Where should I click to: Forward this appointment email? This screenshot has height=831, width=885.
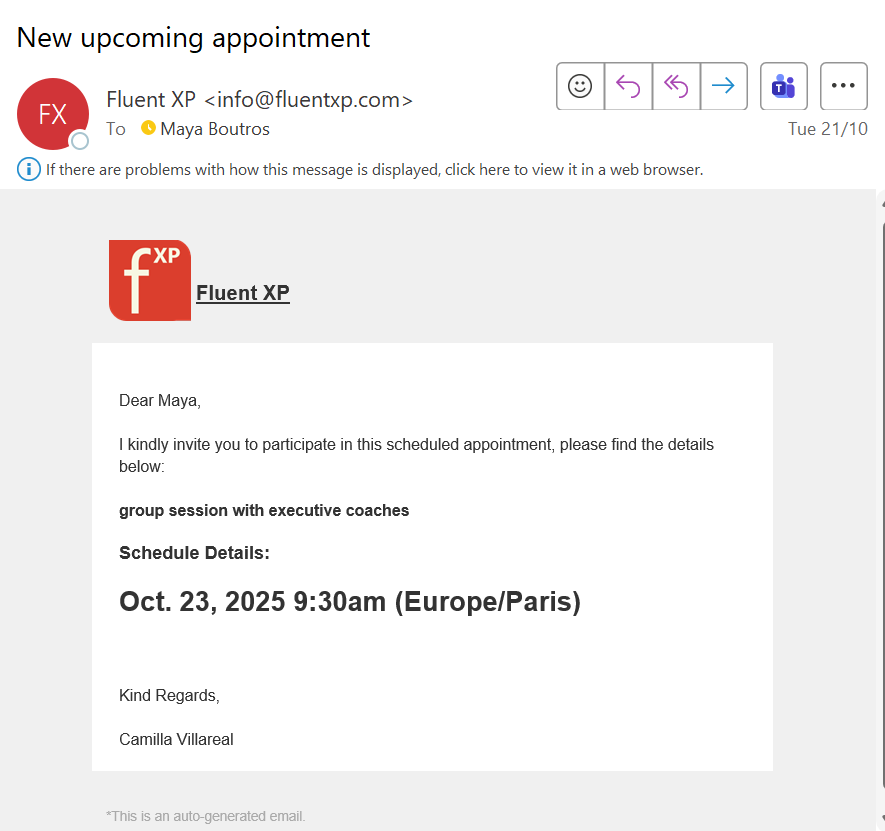(x=723, y=86)
